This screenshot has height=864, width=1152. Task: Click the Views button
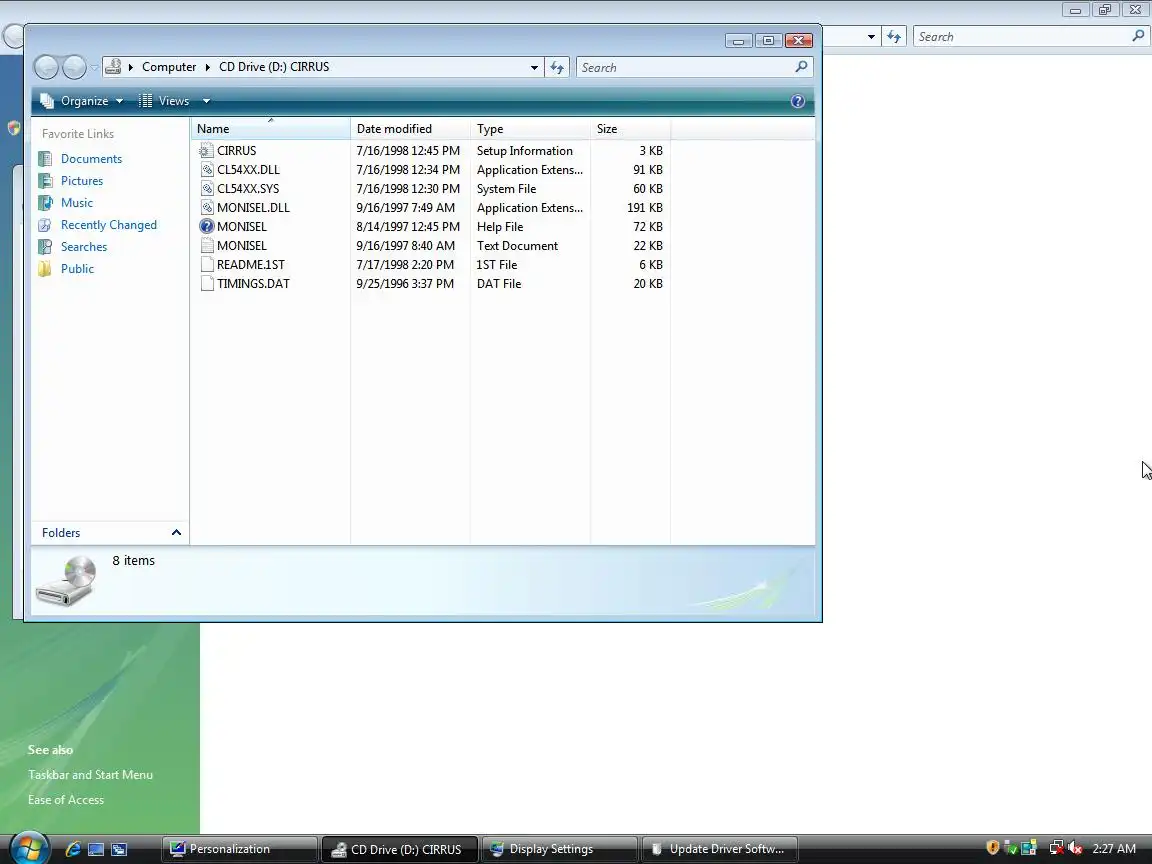pos(165,101)
